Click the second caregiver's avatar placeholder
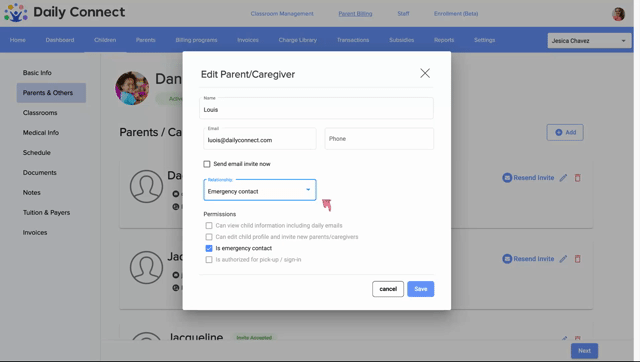640x362 pixels. 146,267
